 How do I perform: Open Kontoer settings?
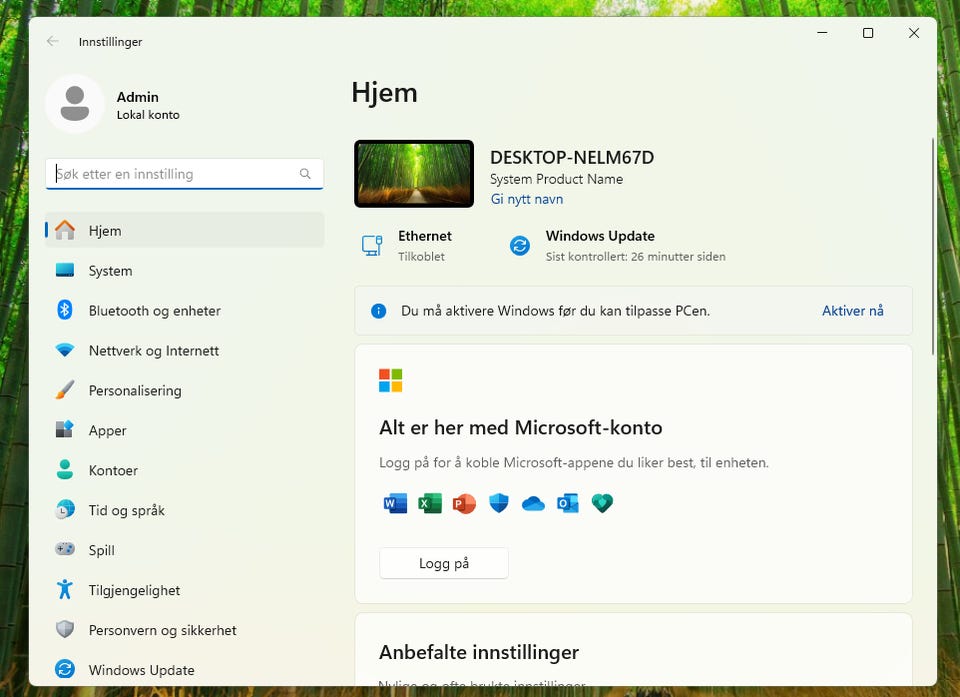click(184, 470)
